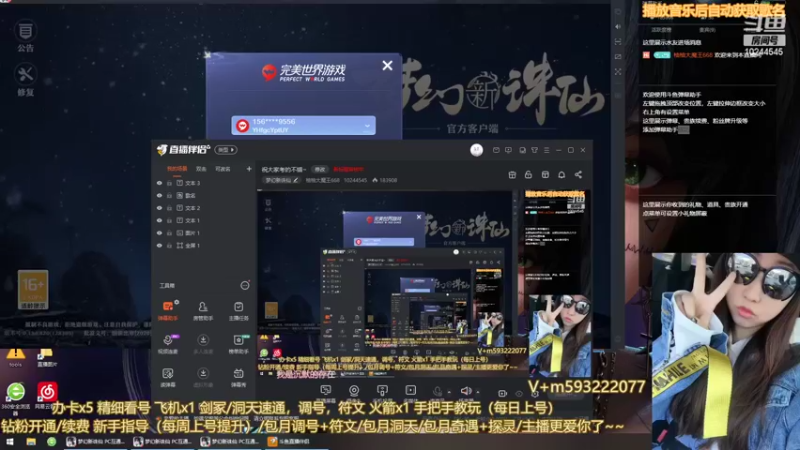Open the Windows Start menu
The height and width of the screenshot is (450, 800).
(10, 442)
